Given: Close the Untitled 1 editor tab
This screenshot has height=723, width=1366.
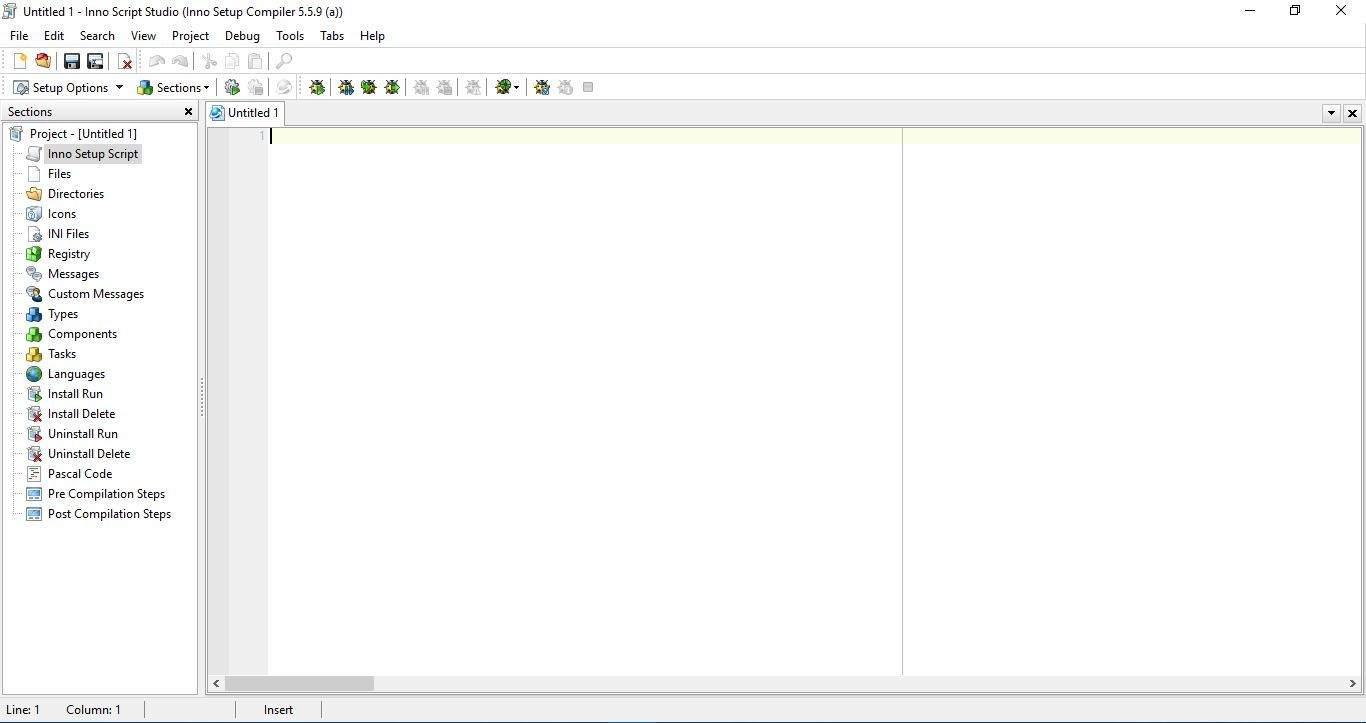Looking at the screenshot, I should [x=1352, y=113].
